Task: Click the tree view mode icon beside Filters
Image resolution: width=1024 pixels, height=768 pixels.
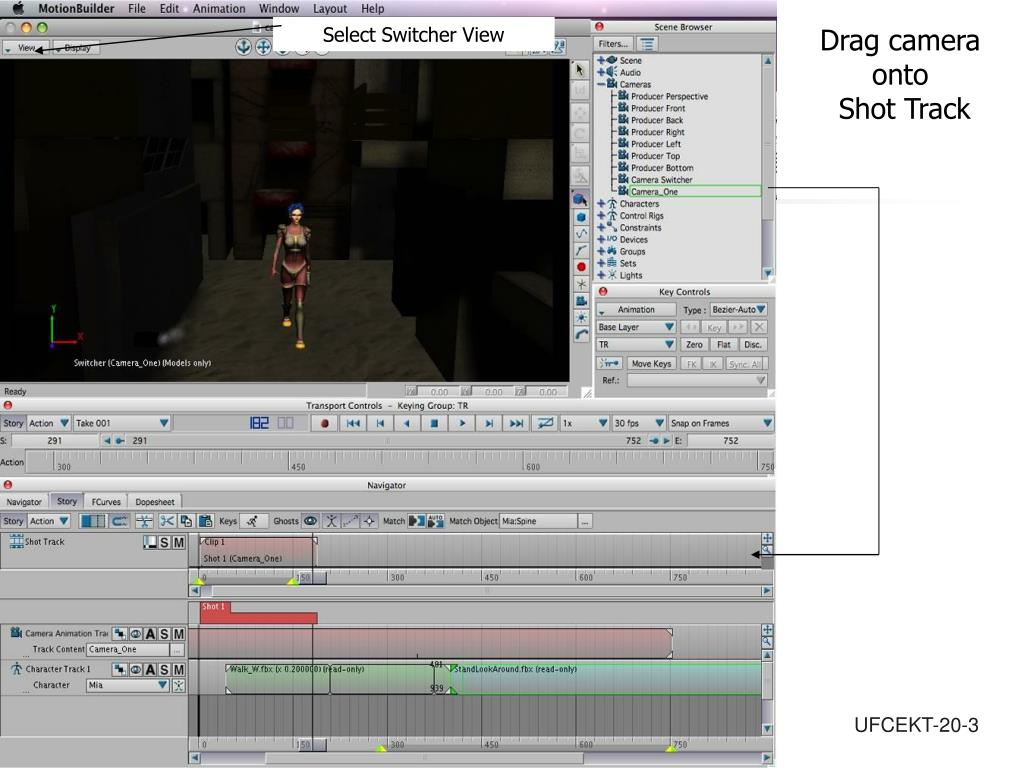Action: coord(647,44)
